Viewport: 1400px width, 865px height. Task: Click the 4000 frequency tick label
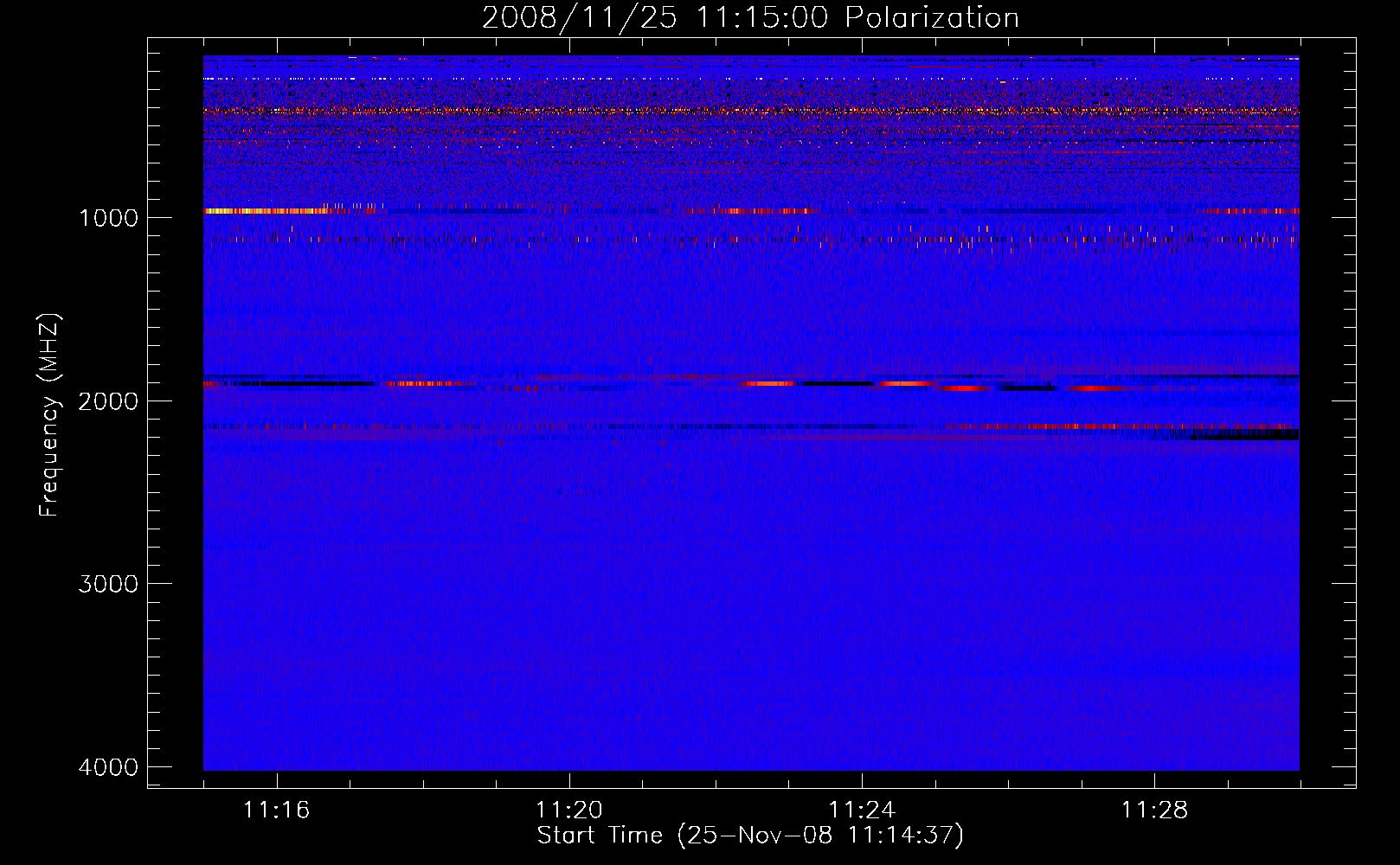[x=108, y=767]
